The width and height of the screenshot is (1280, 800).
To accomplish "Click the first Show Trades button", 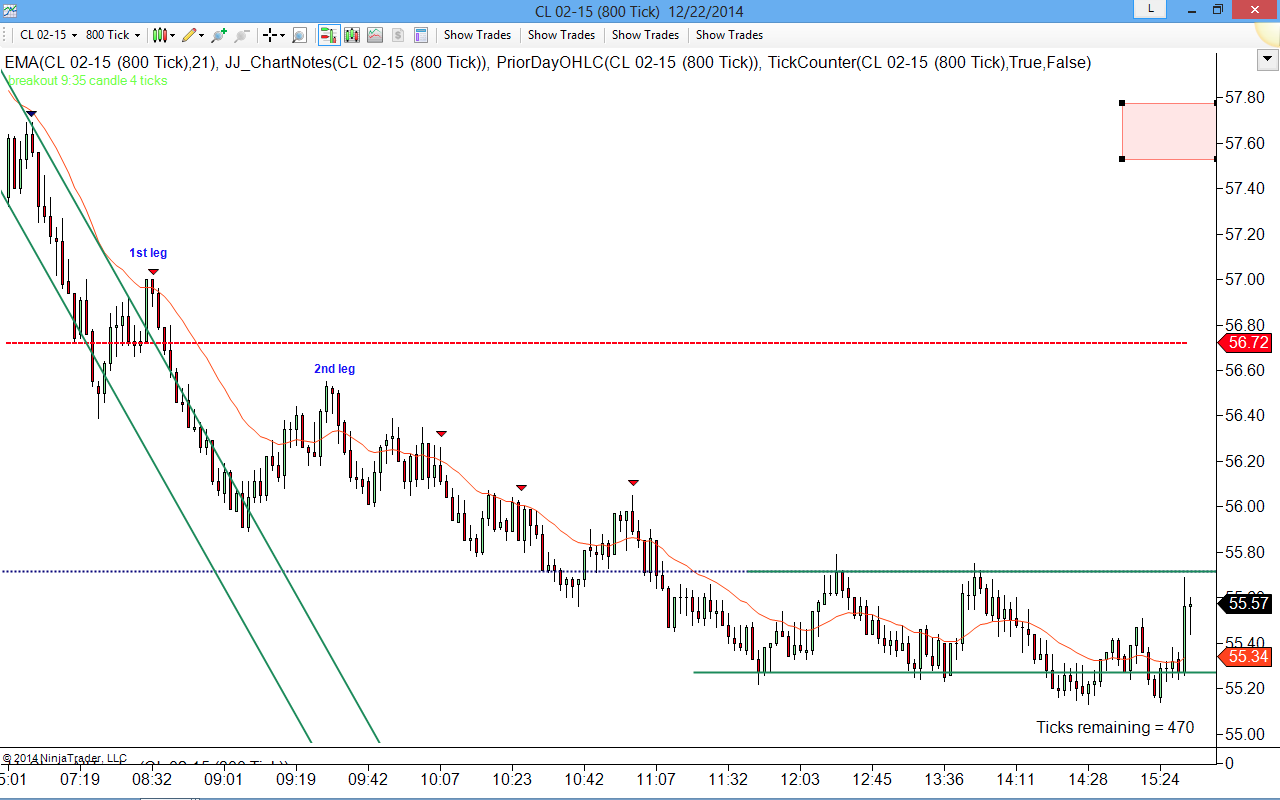I will click(x=477, y=35).
